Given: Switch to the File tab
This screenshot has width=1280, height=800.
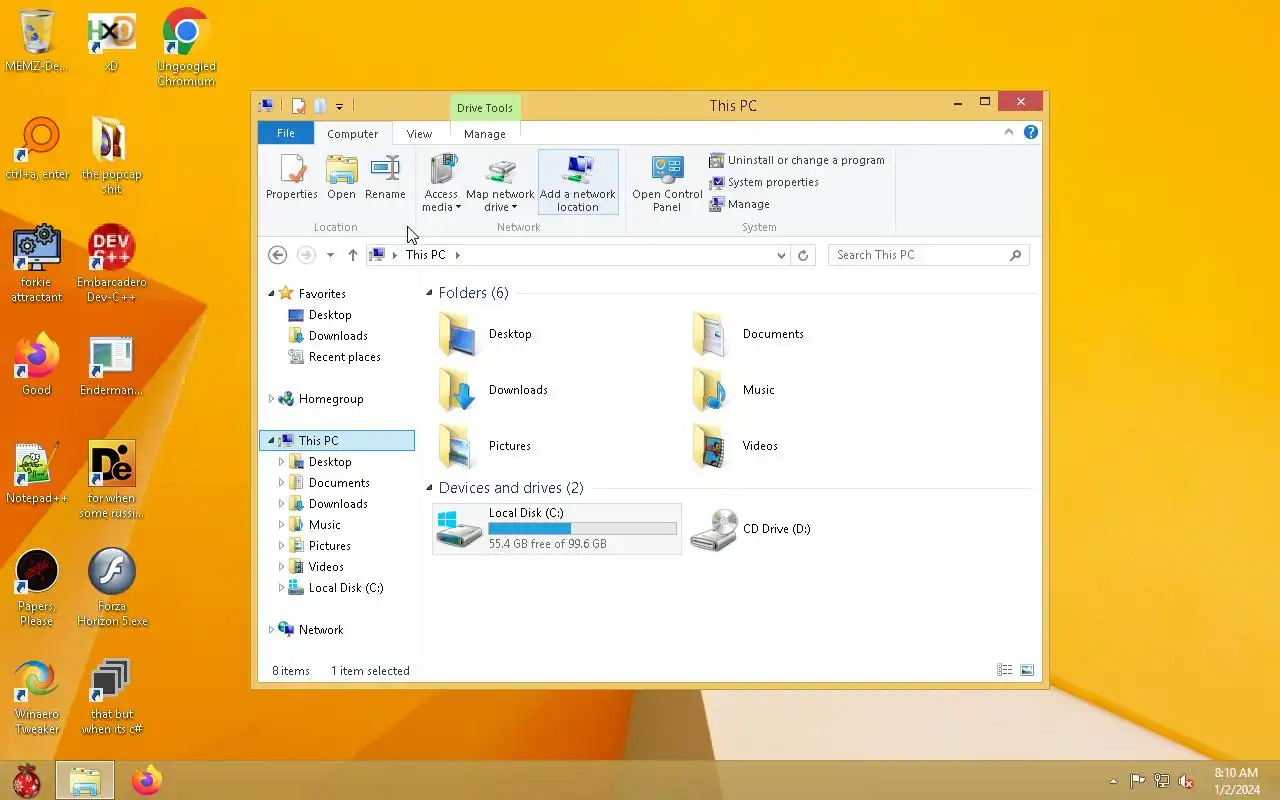Looking at the screenshot, I should (286, 133).
